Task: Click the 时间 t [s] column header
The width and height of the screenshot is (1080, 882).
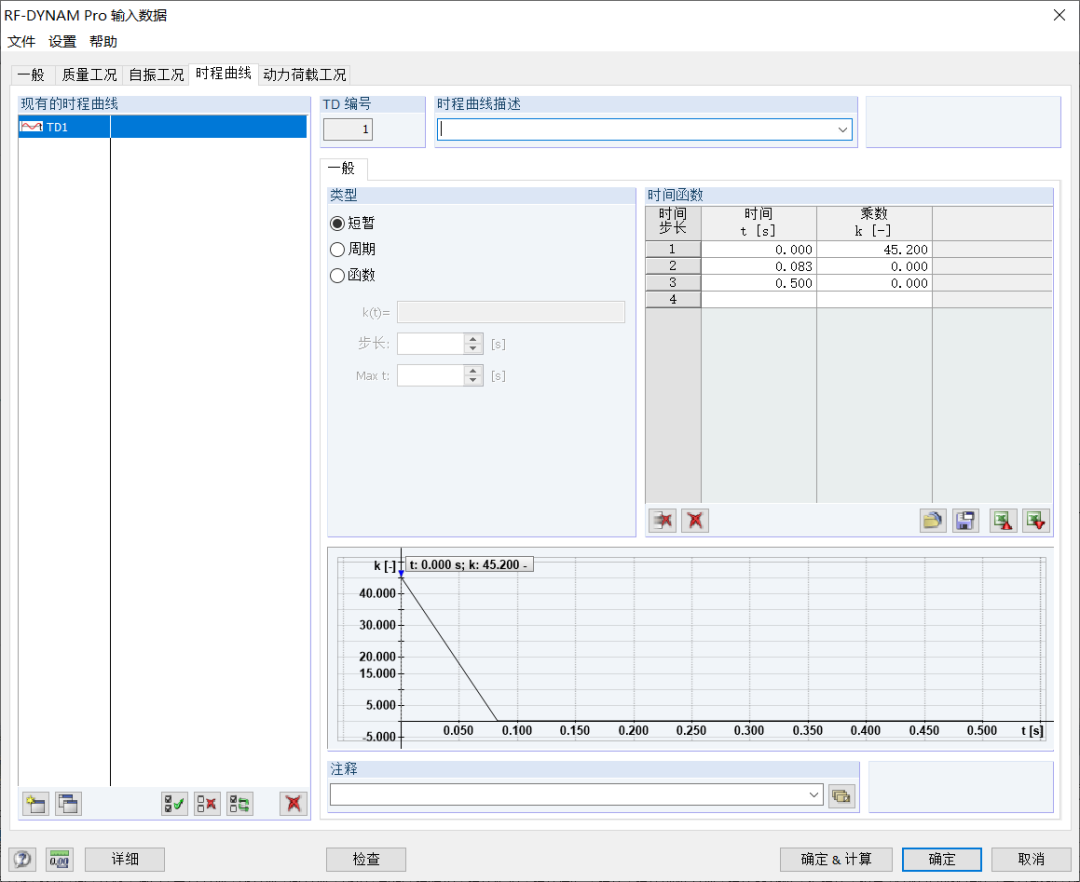Action: pyautogui.click(x=758, y=222)
